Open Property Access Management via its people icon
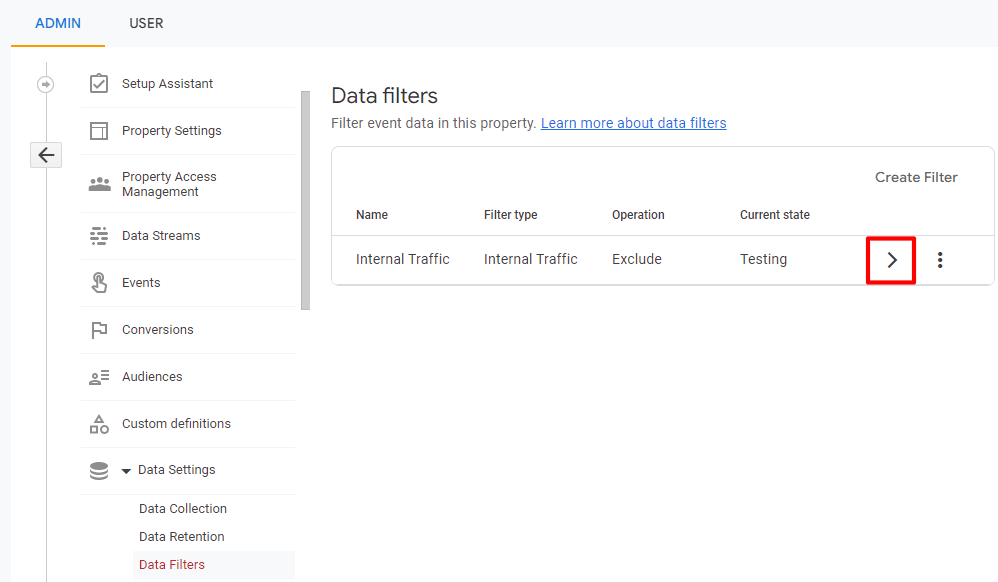998x582 pixels. pyautogui.click(x=99, y=183)
